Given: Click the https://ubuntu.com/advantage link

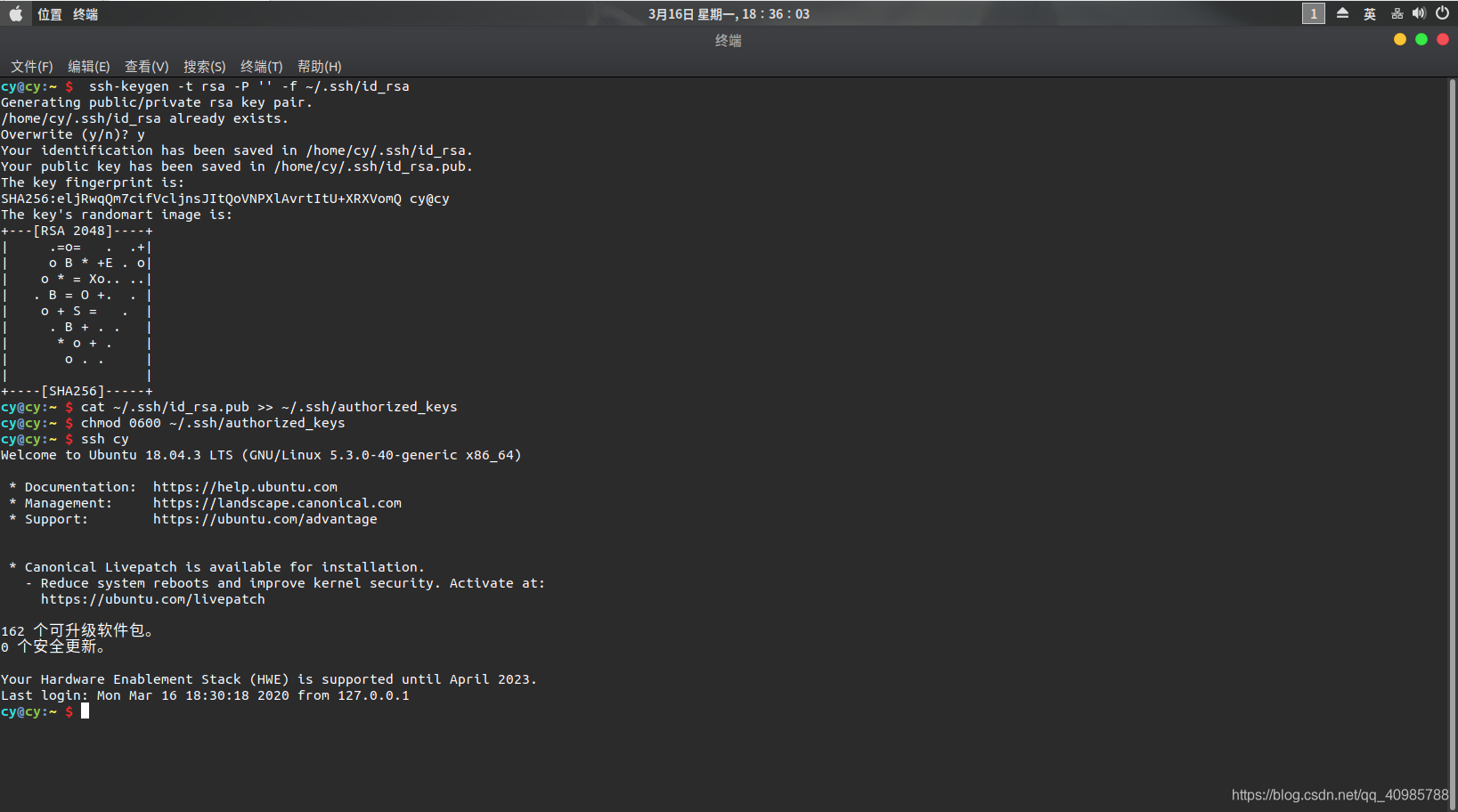Looking at the screenshot, I should (265, 519).
